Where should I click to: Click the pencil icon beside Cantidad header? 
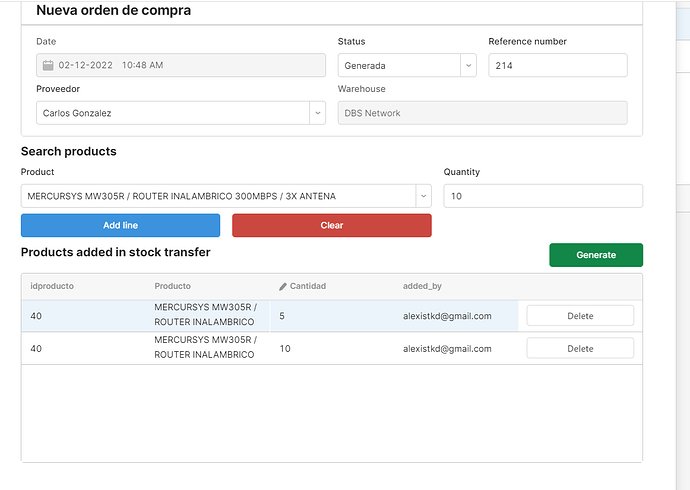(283, 286)
